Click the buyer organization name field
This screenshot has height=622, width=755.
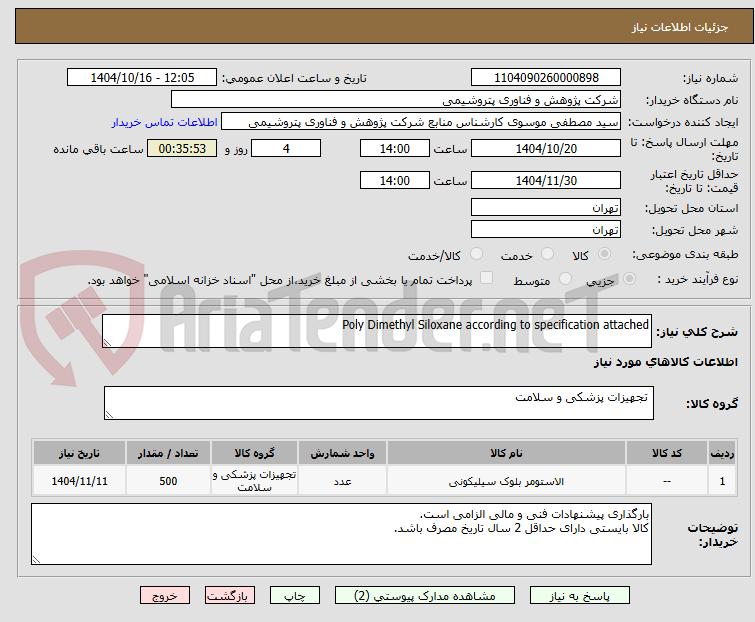pos(396,100)
